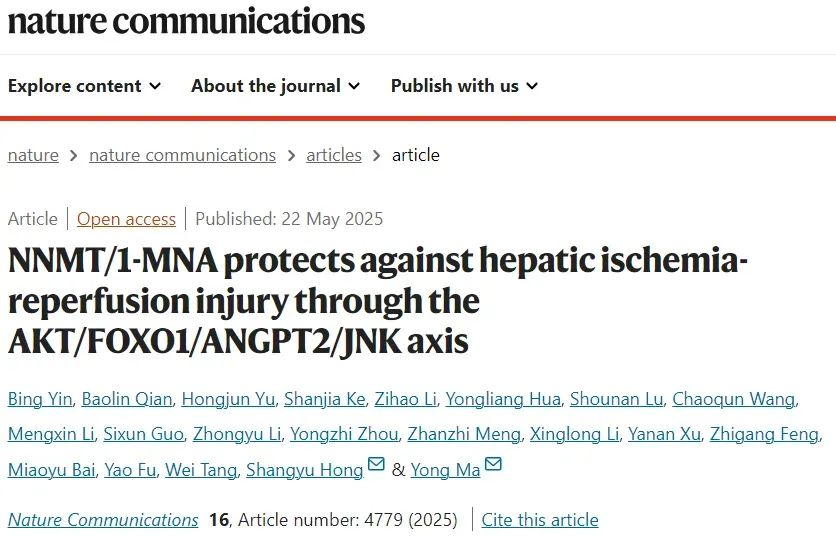Go to the nature breadcrumb link
The image size is (836, 536).
(33, 155)
